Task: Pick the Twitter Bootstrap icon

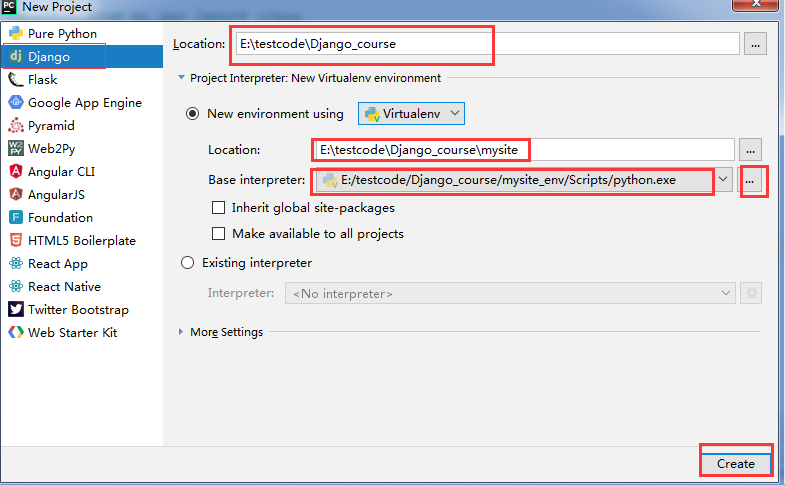Action: point(16,310)
